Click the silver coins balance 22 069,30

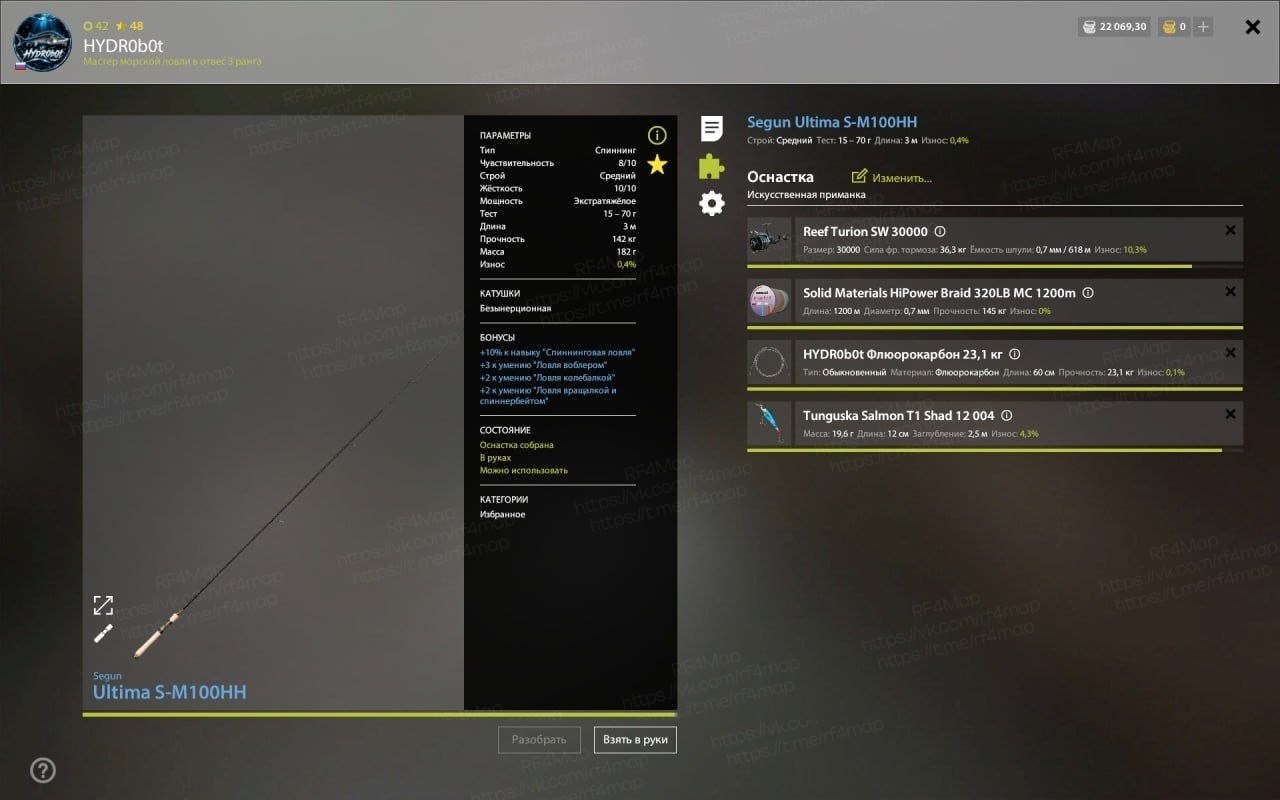click(x=1114, y=27)
